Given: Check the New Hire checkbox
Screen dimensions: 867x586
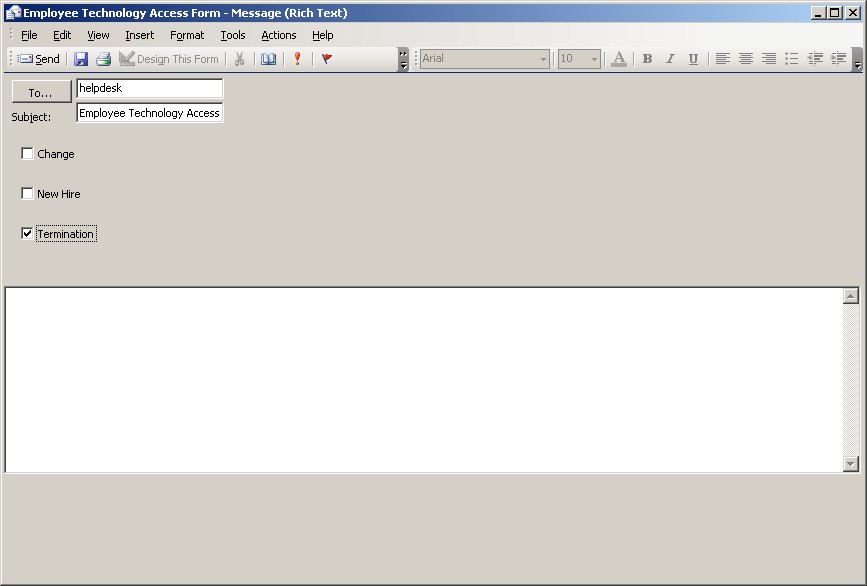Looking at the screenshot, I should coord(27,193).
